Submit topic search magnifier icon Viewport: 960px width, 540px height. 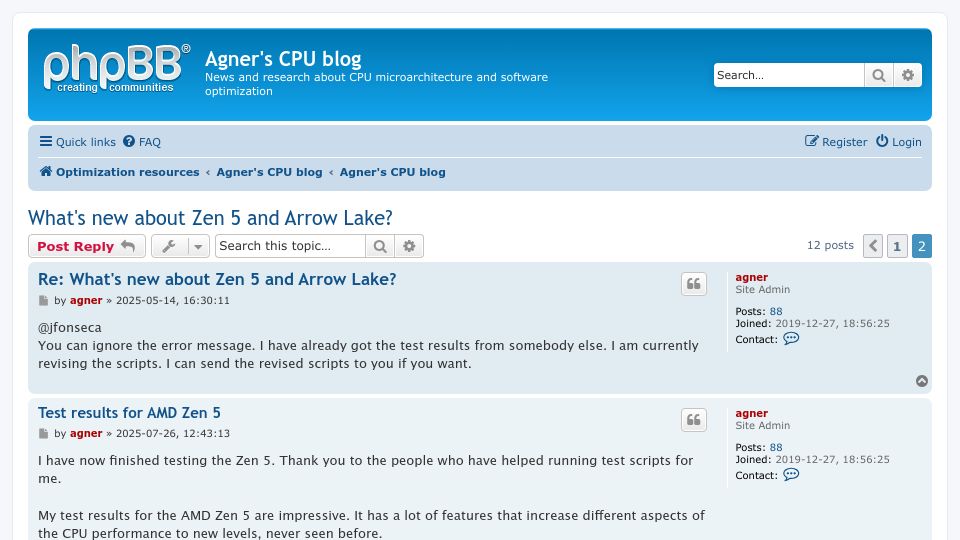pos(380,246)
